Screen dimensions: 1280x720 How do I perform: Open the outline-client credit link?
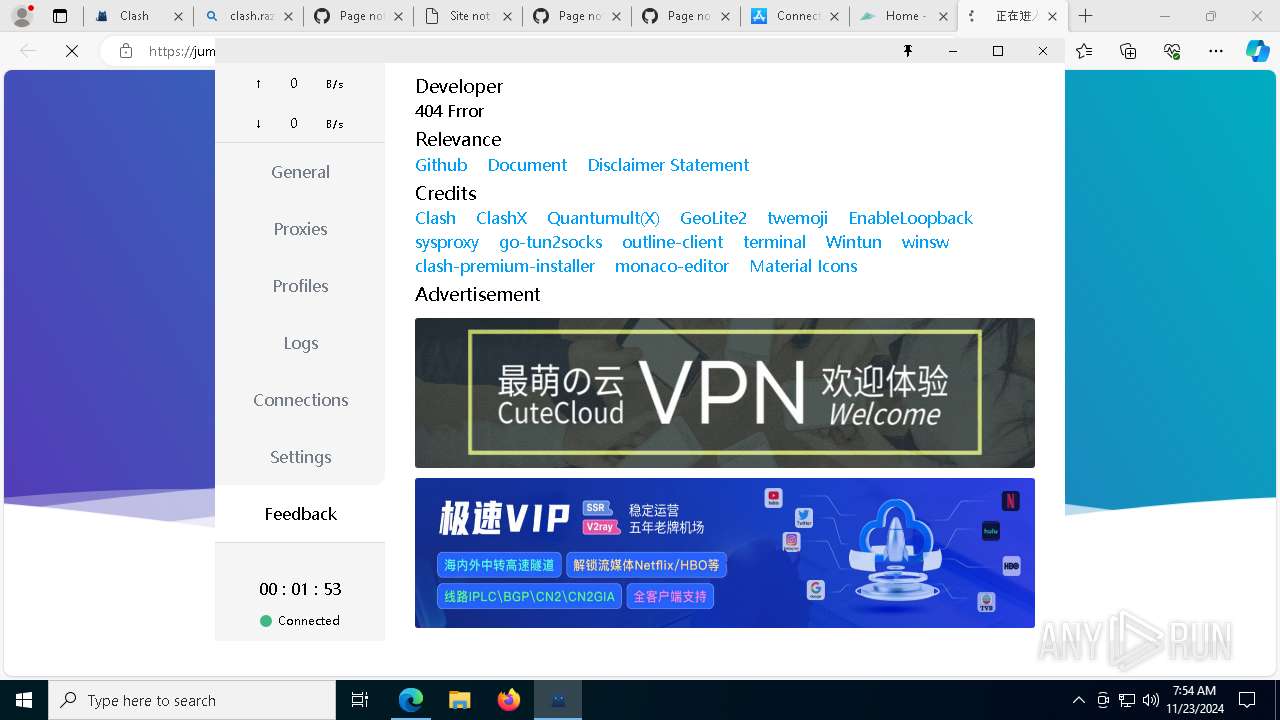pyautogui.click(x=672, y=242)
